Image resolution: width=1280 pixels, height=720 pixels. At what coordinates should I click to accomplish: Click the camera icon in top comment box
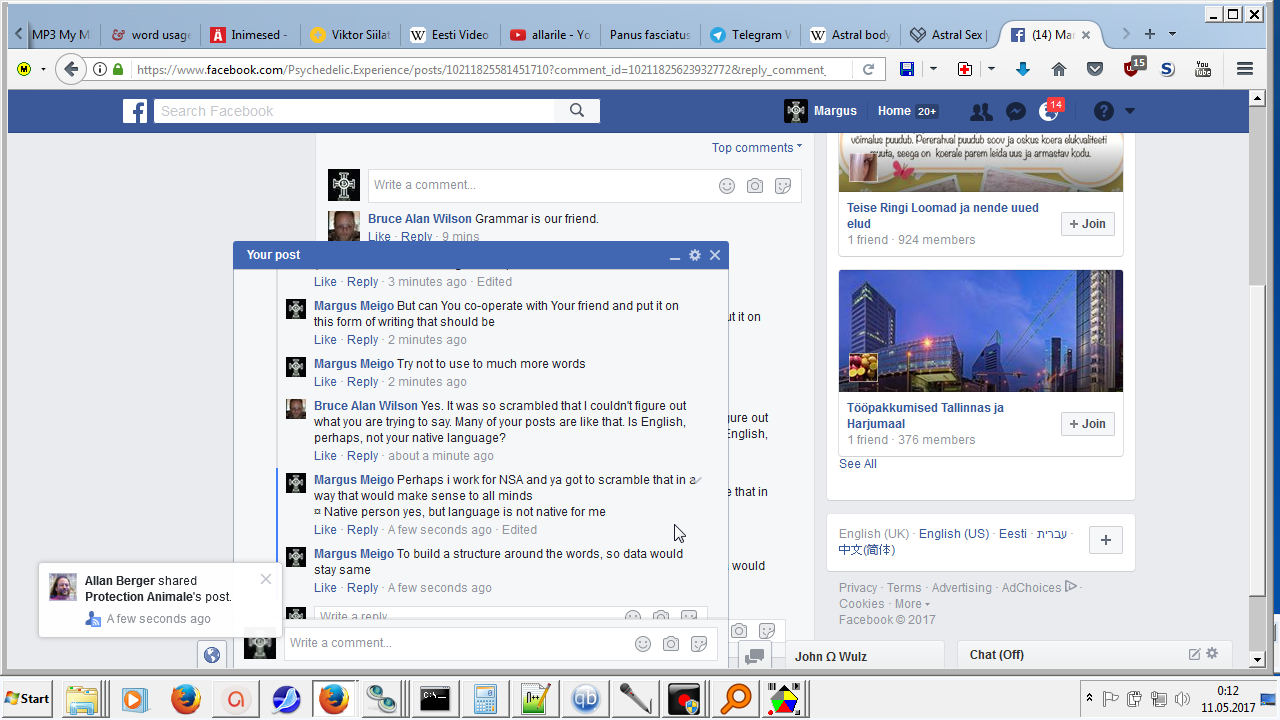click(755, 186)
